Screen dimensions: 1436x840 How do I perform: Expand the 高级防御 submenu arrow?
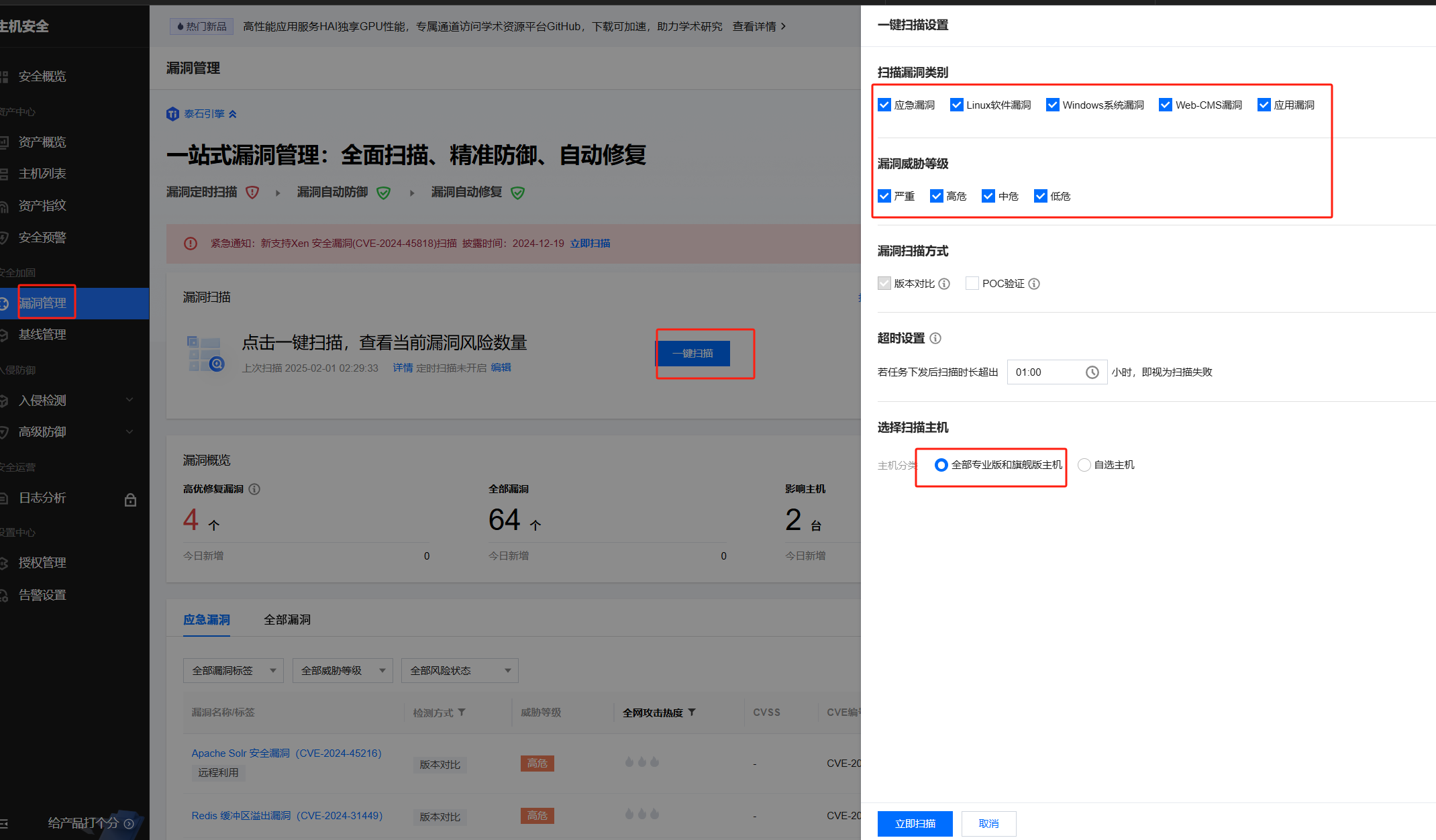pos(130,431)
